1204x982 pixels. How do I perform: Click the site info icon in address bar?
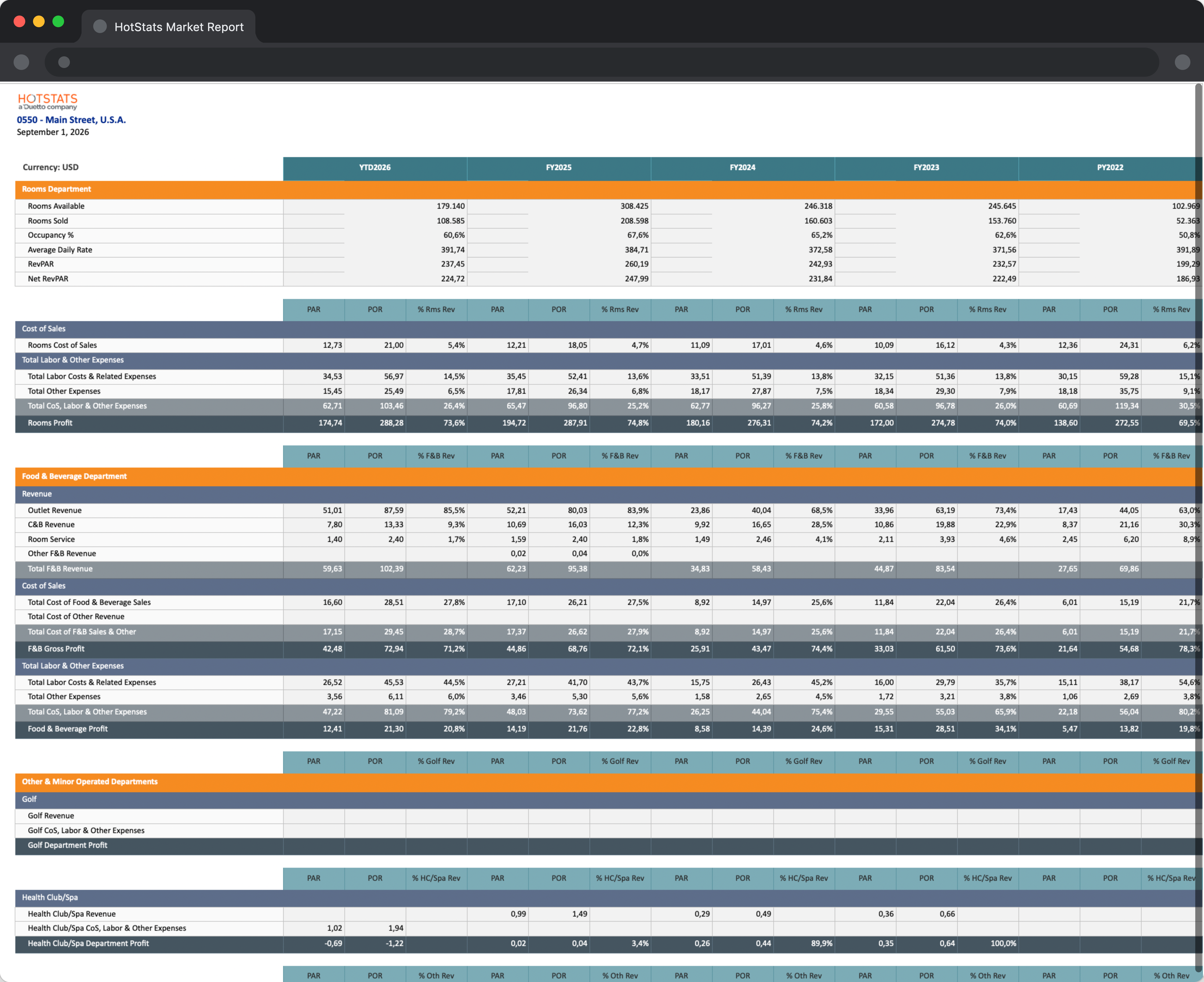[x=64, y=62]
